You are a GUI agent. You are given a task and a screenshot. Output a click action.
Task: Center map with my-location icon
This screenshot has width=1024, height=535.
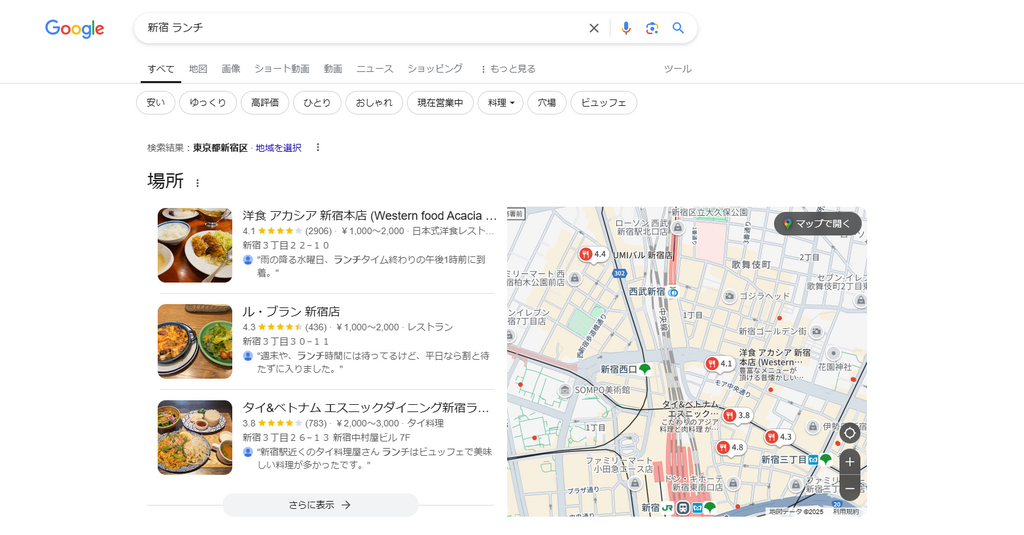point(850,432)
